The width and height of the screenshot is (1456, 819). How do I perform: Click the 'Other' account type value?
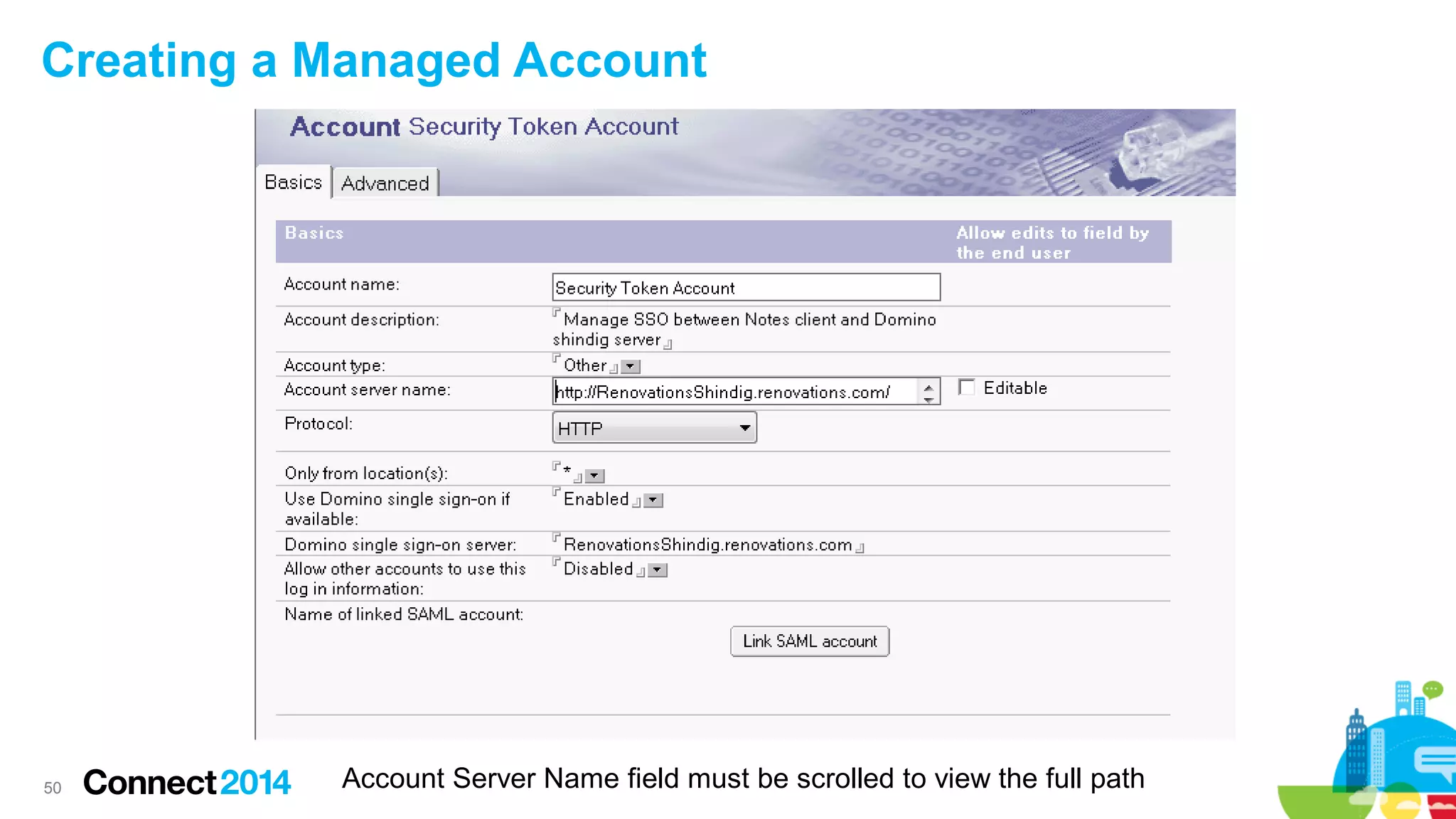pos(585,365)
